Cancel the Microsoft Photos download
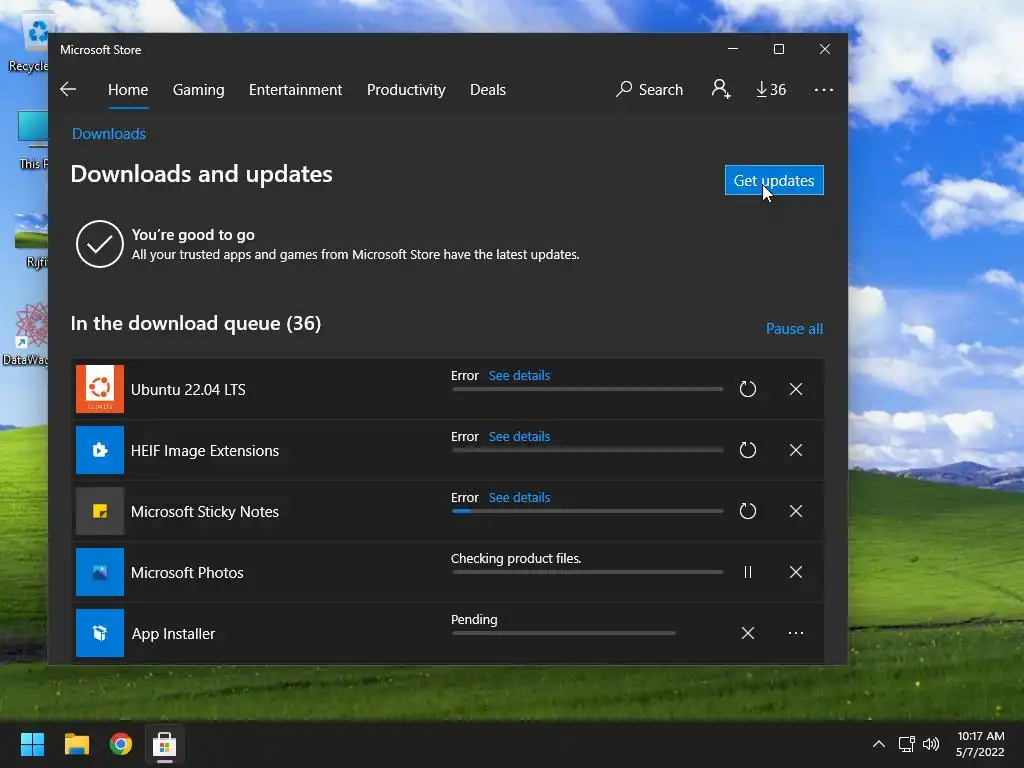Image resolution: width=1024 pixels, height=768 pixels. point(795,572)
